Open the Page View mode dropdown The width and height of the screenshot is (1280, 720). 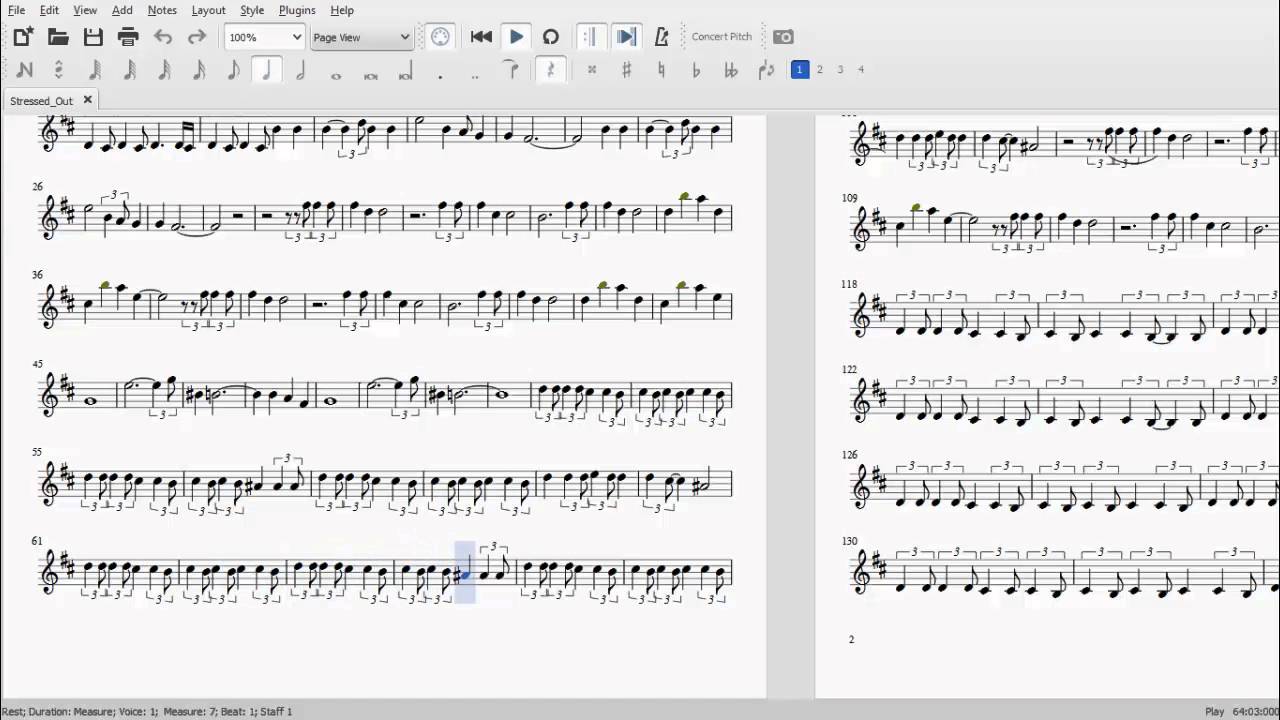tap(361, 37)
